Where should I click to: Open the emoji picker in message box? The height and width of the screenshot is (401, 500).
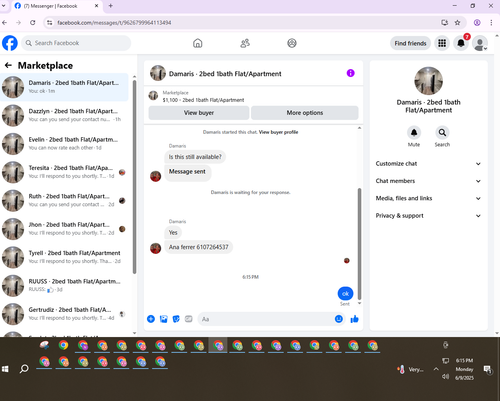tap(339, 319)
